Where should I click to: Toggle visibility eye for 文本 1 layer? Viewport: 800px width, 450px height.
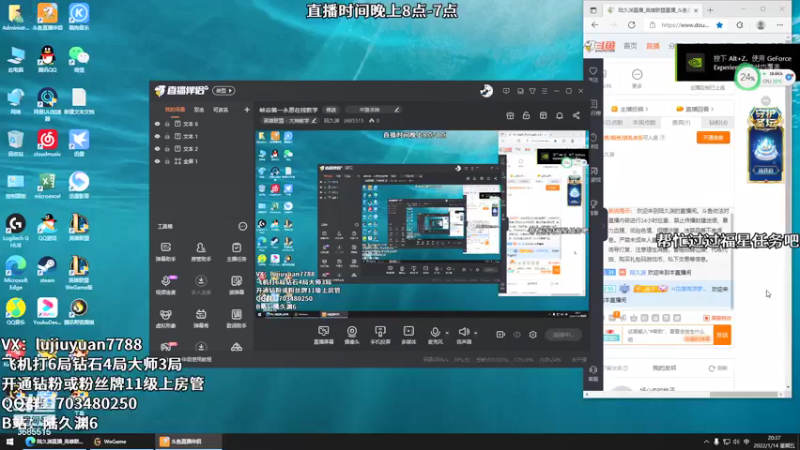(x=157, y=136)
